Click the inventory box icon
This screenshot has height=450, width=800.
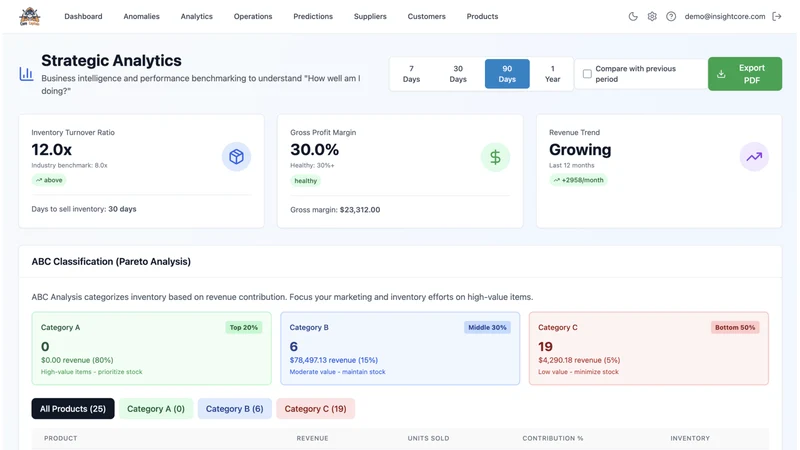point(236,157)
